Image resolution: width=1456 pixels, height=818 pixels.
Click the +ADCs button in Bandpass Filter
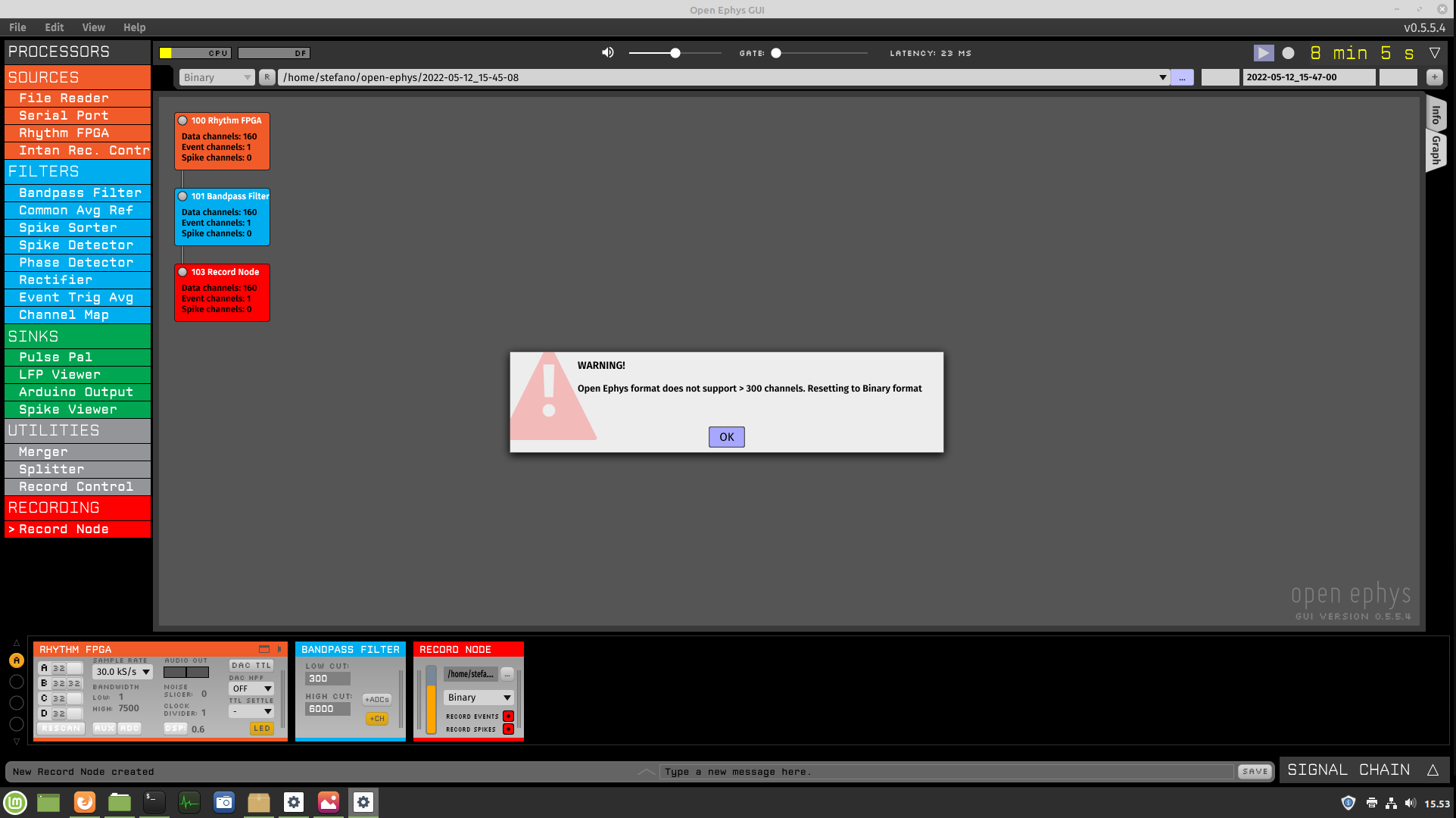[377, 699]
